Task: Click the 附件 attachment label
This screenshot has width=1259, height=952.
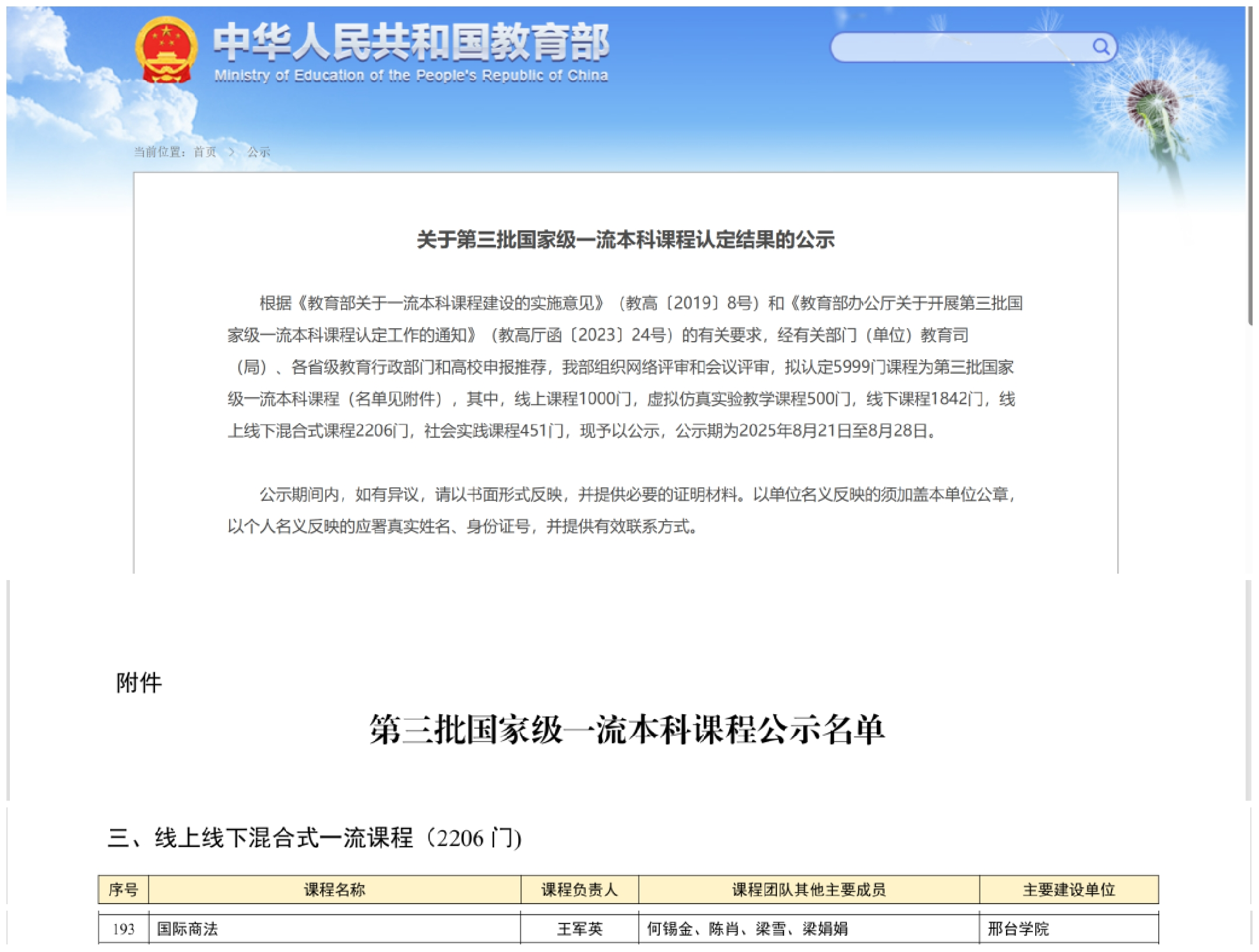Action: click(139, 683)
